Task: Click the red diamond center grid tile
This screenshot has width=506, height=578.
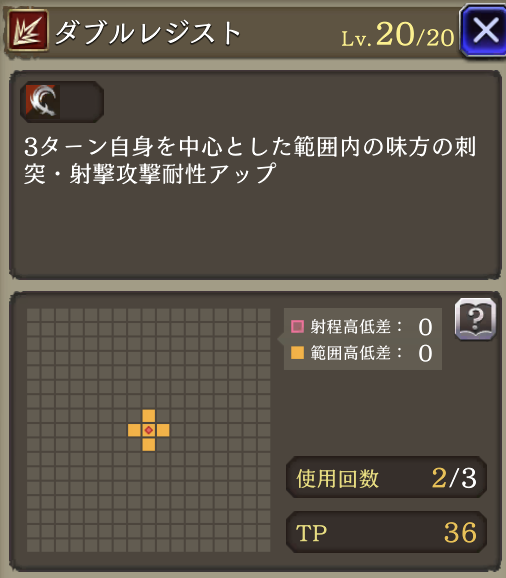Action: pos(149,430)
